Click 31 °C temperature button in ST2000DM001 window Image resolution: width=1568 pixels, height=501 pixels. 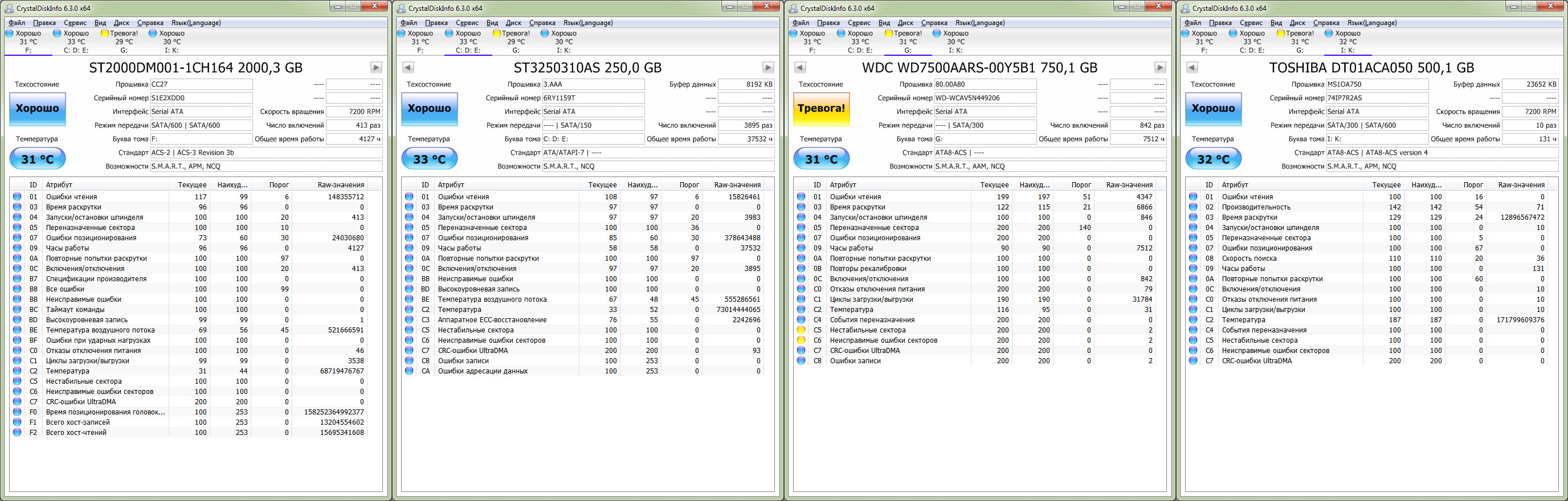37,159
